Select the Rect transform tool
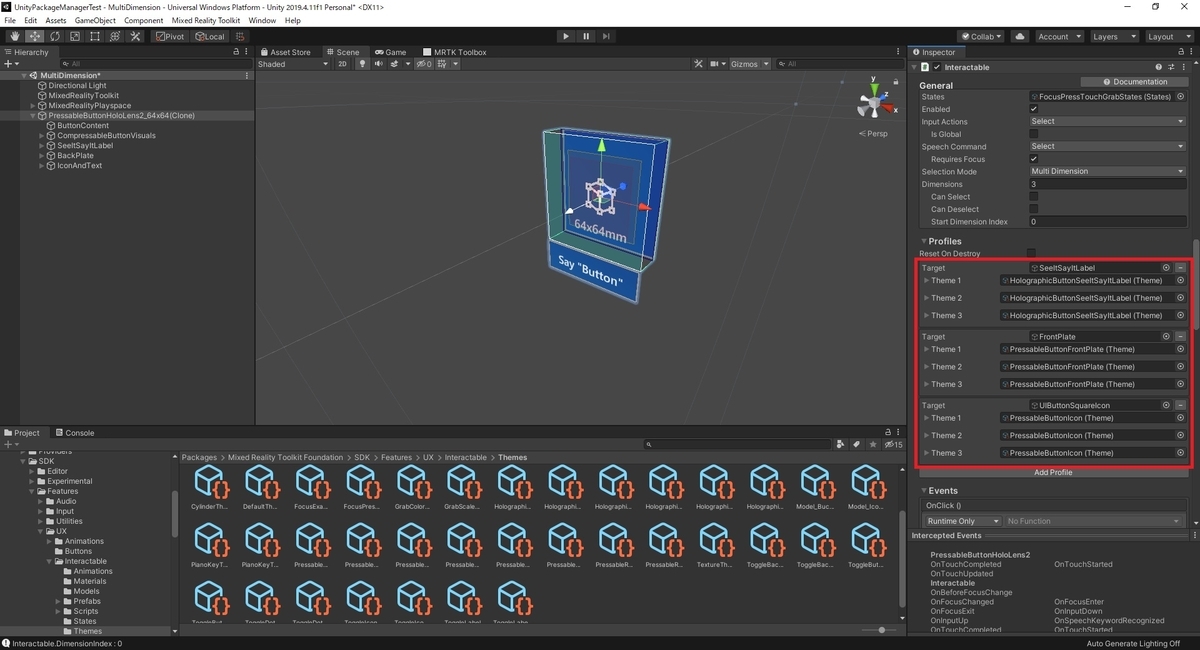1200x650 pixels. pyautogui.click(x=95, y=36)
